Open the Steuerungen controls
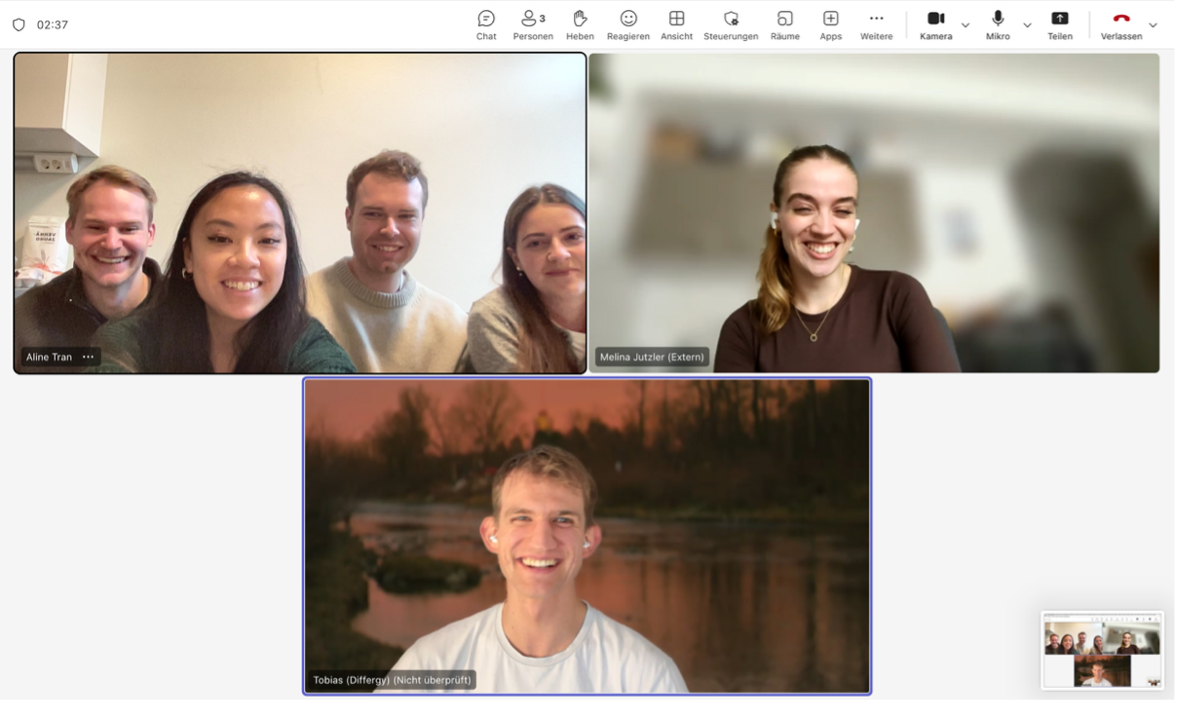Viewport: 1179px width, 702px height. (x=730, y=24)
